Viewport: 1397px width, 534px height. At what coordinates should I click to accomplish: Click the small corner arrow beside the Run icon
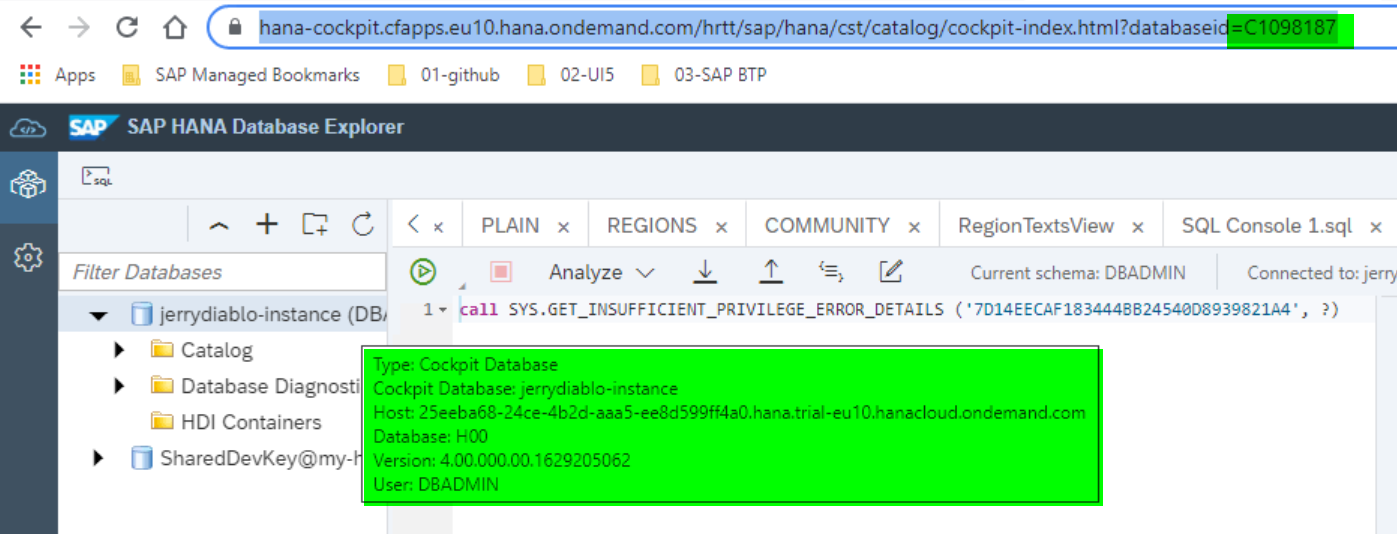pos(462,288)
